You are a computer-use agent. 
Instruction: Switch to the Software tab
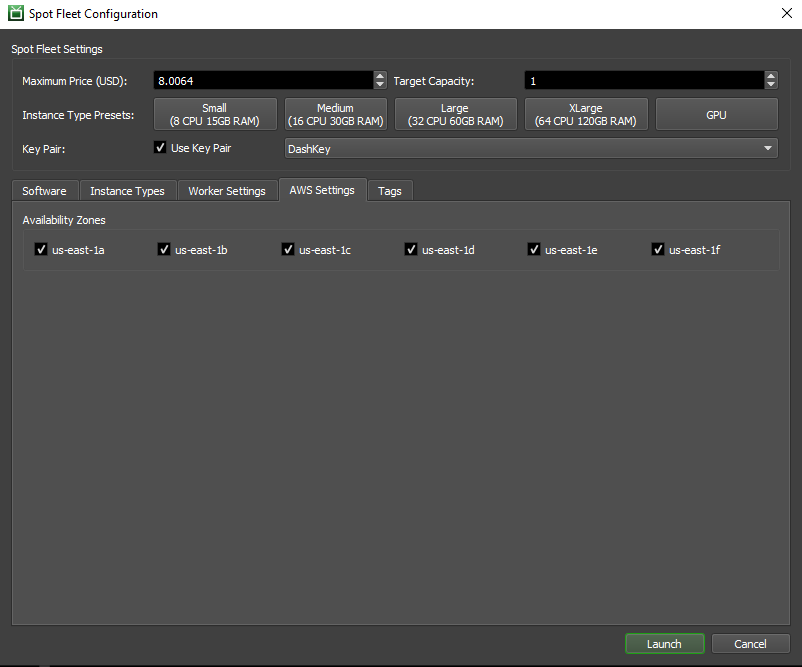pos(44,191)
